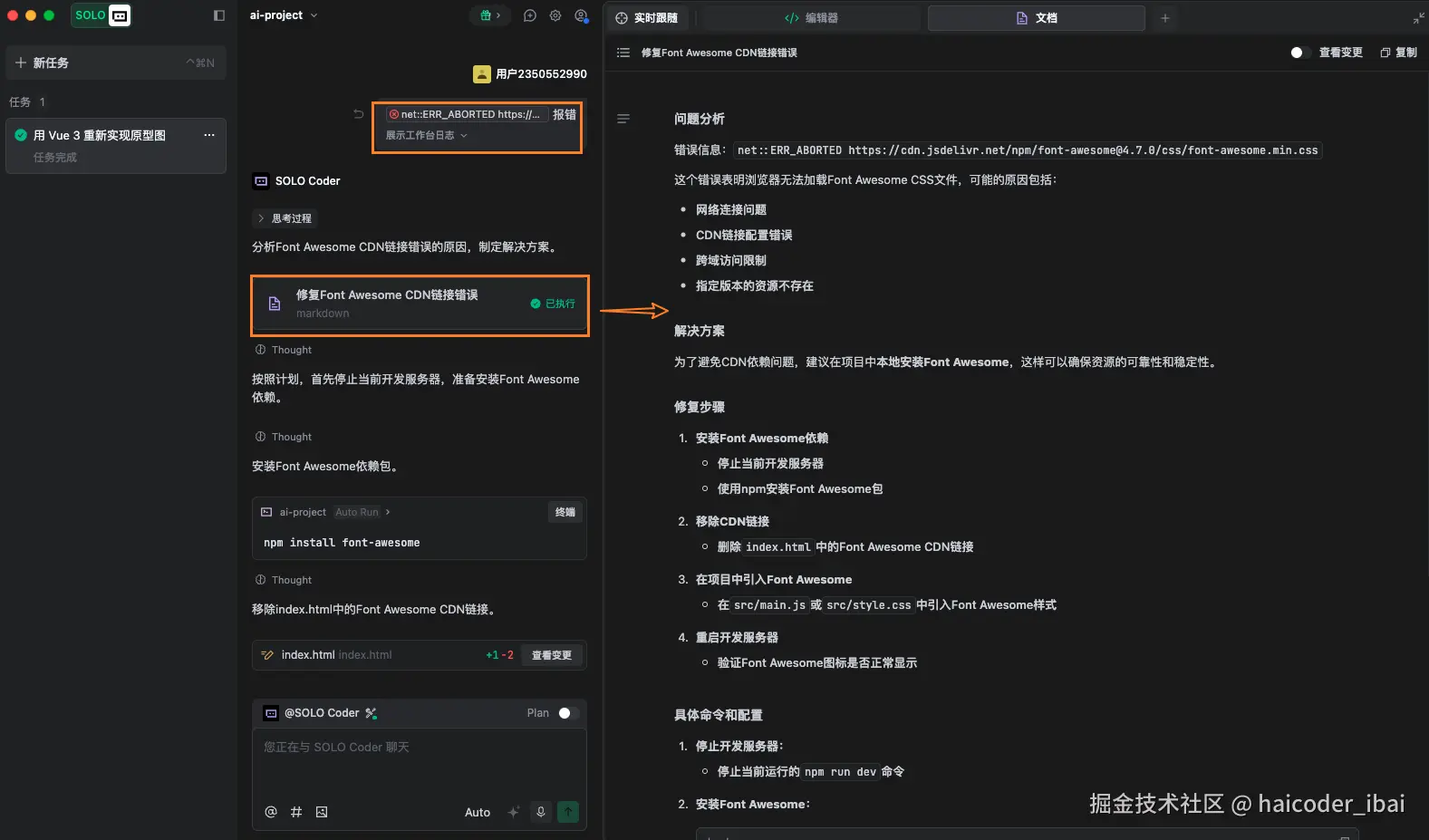Switch to the 实时跟随 tab
The width and height of the screenshot is (1429, 840).
pos(647,18)
